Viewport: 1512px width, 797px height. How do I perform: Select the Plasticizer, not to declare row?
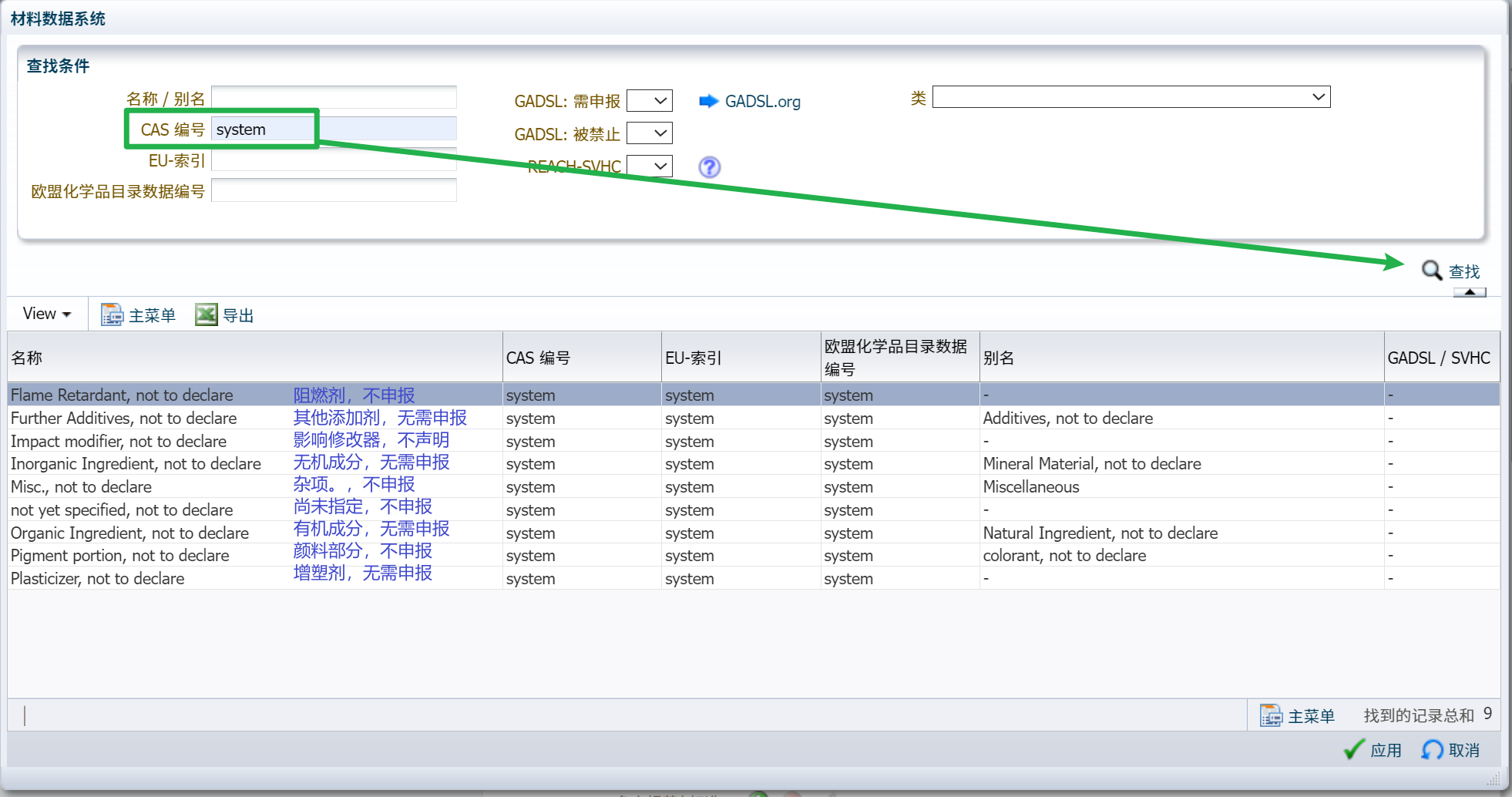tap(754, 578)
